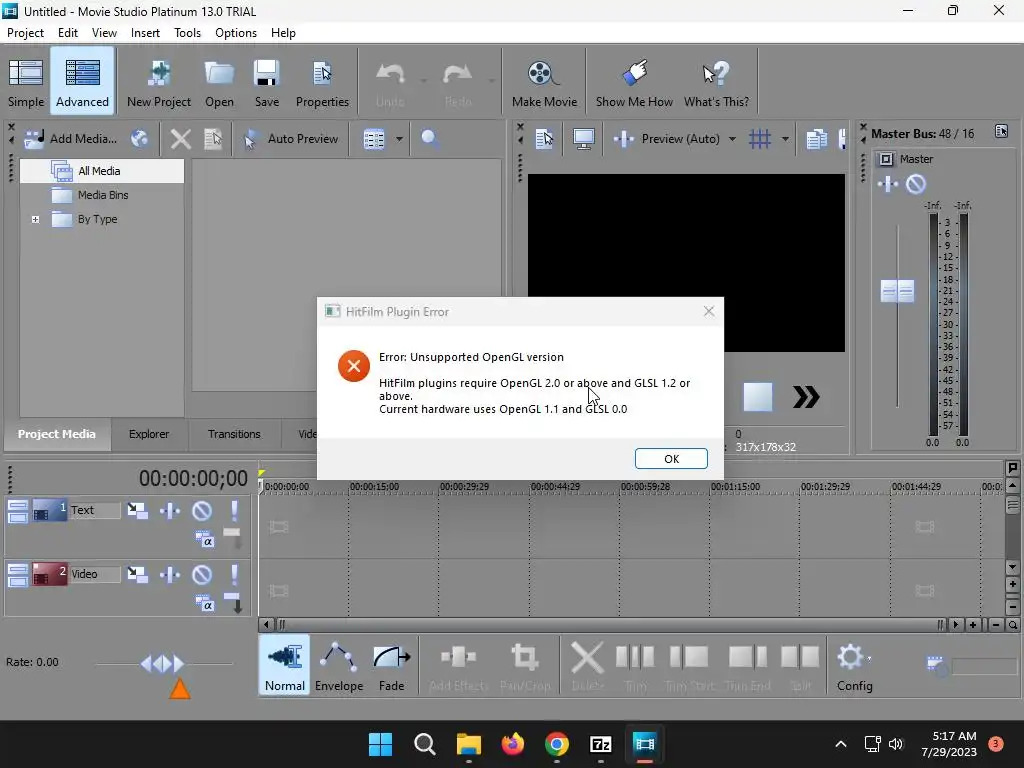Click the preview external monitor icon

point(583,138)
